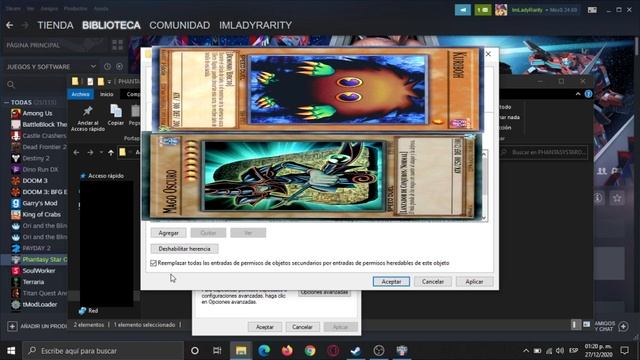
Task: Click Acceso rápido in the File Explorer tree
Action: [106, 176]
